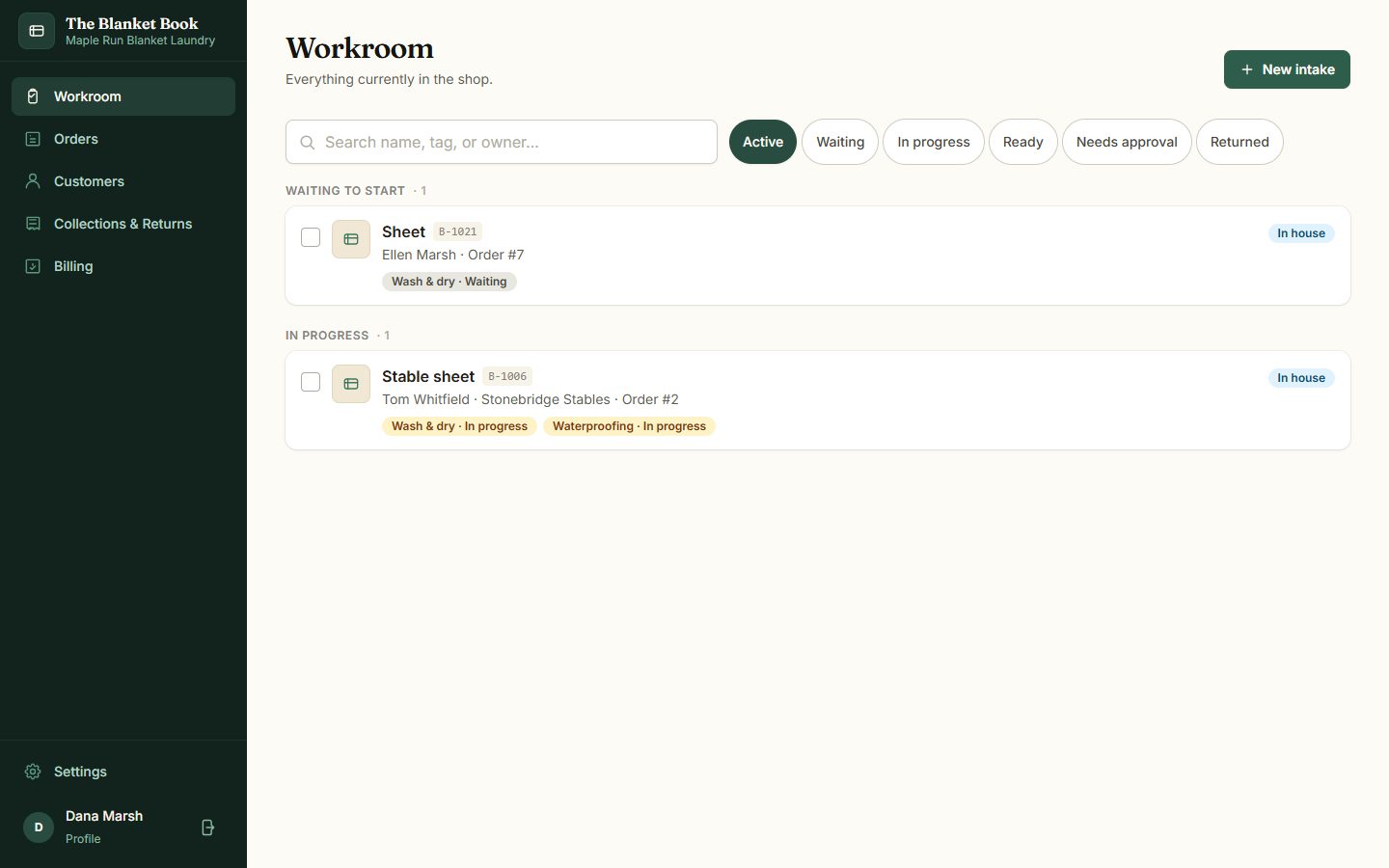Click the blanket icon on Sheet B-1021 card
Screen dimensions: 1389x868
coord(351,239)
